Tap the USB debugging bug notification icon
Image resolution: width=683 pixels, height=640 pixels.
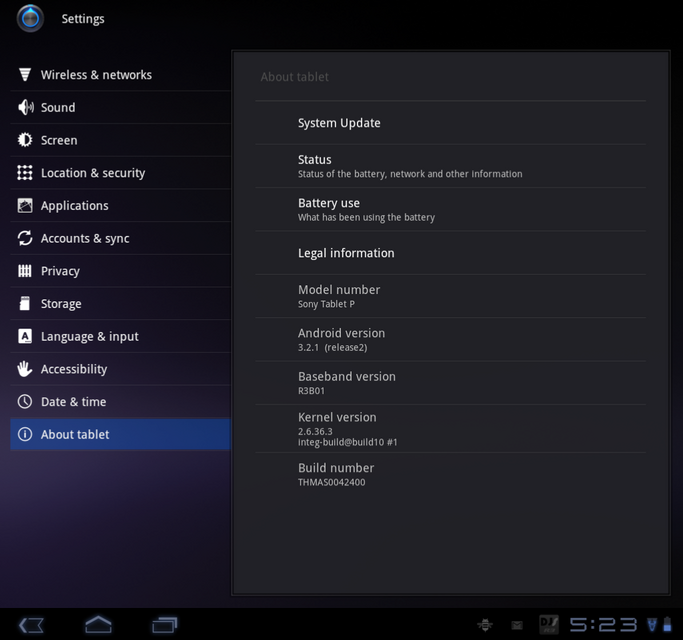[x=485, y=625]
